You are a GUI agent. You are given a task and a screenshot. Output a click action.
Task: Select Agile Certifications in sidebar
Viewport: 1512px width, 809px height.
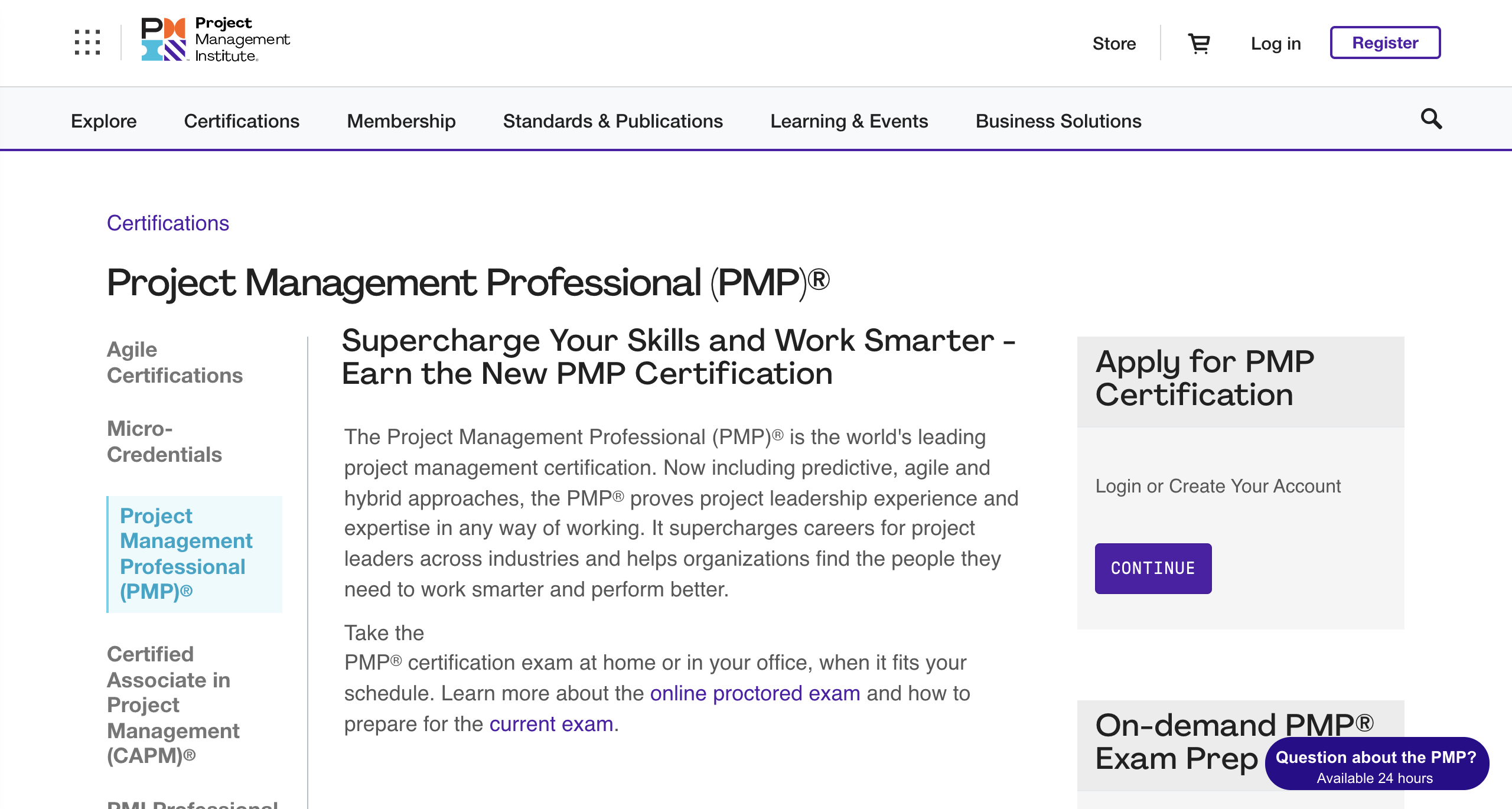pos(175,363)
